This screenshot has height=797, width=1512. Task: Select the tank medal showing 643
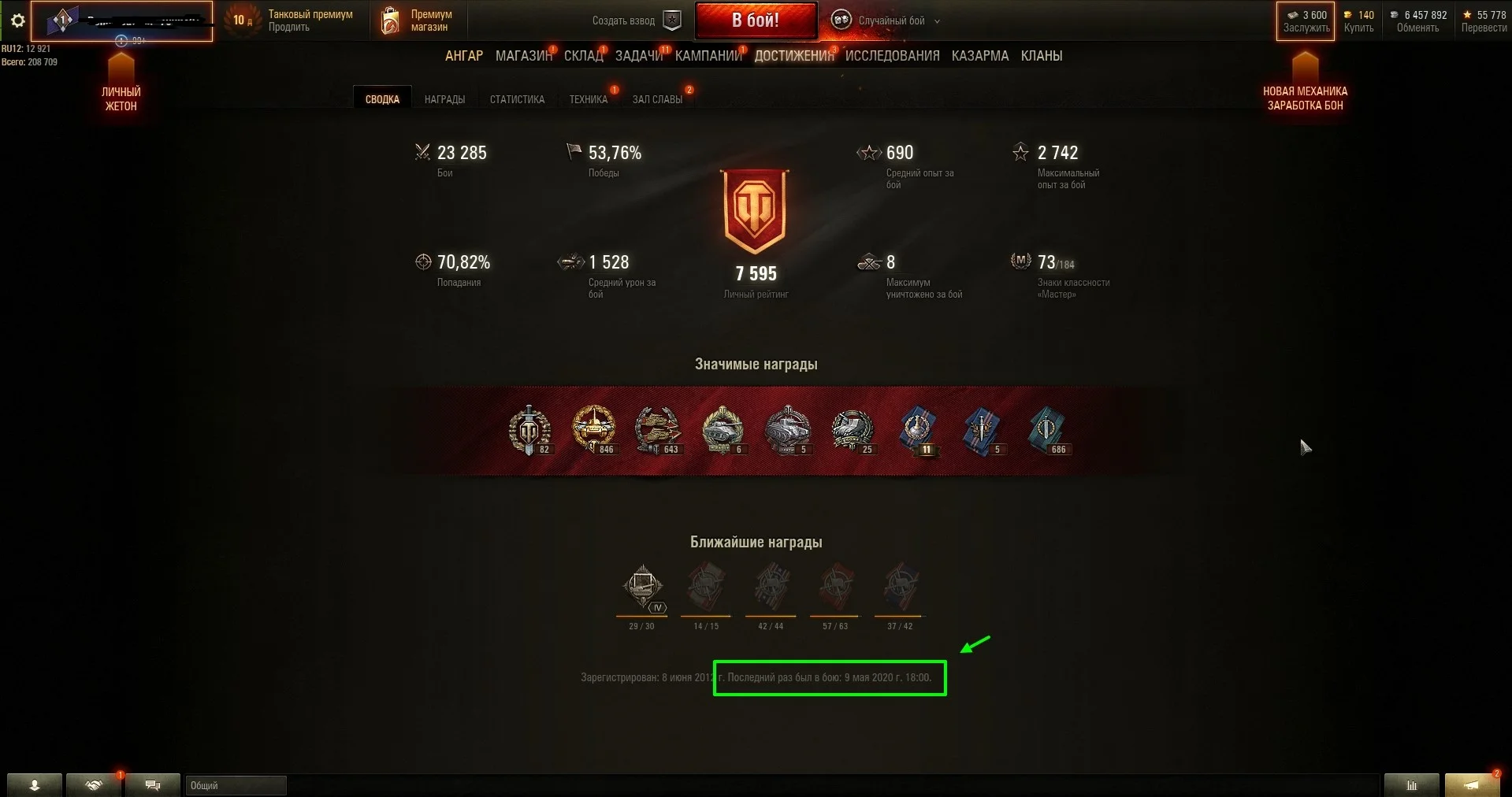click(657, 430)
